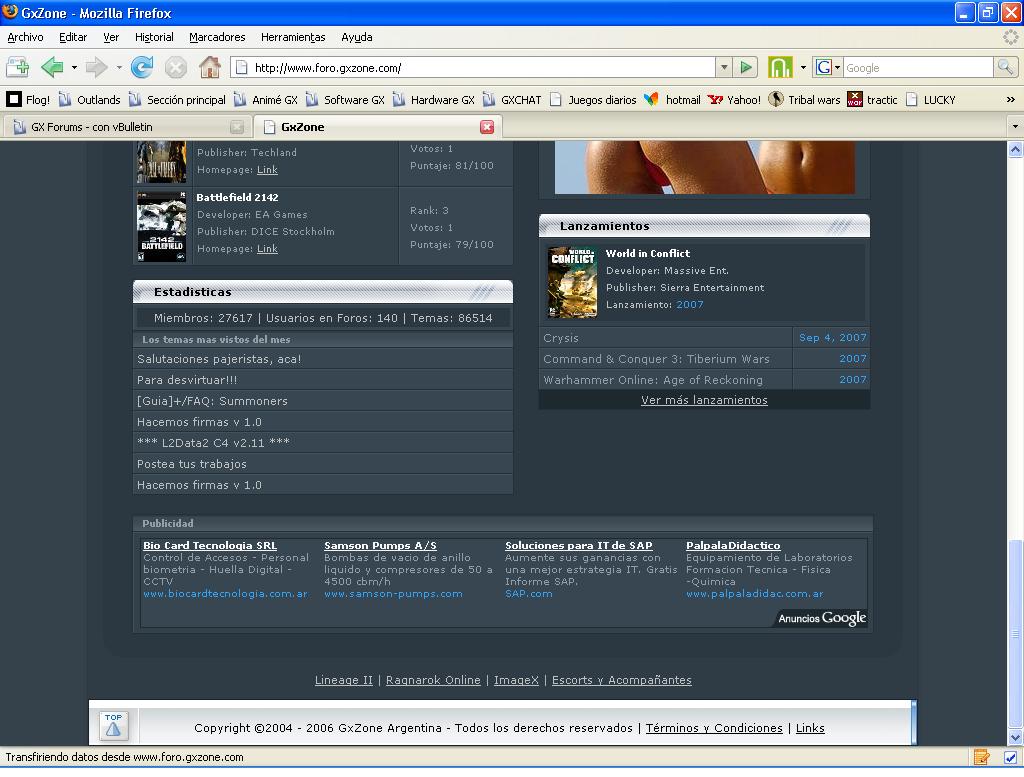Open PalpalaDidactico ad link

(733, 546)
